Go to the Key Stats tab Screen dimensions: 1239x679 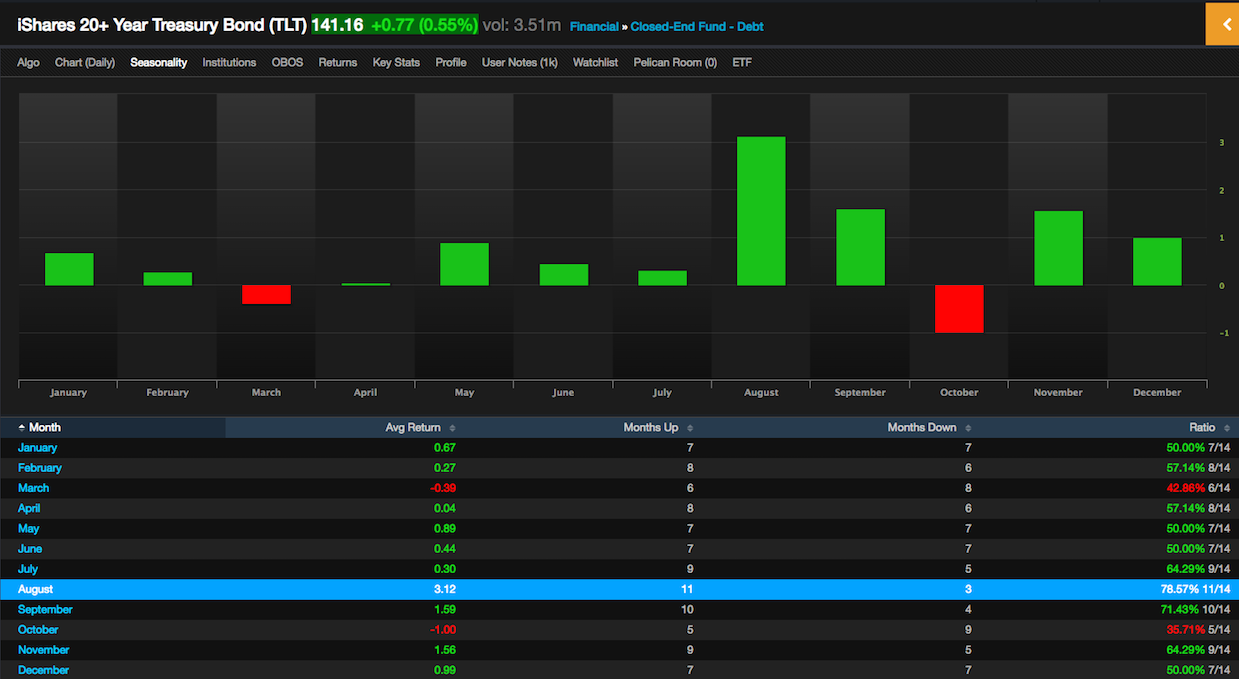pyautogui.click(x=396, y=62)
